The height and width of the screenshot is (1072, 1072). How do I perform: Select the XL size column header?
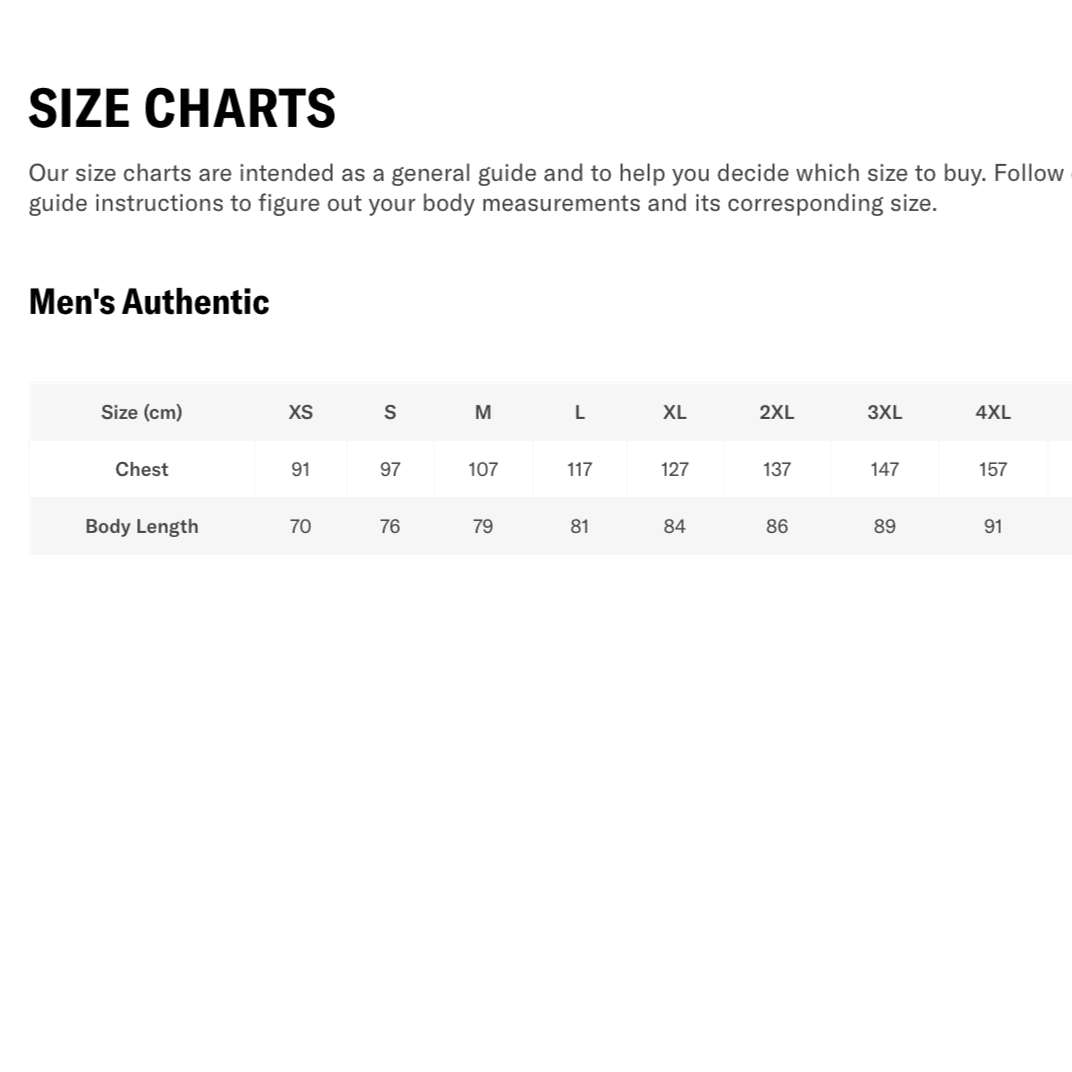(x=675, y=412)
